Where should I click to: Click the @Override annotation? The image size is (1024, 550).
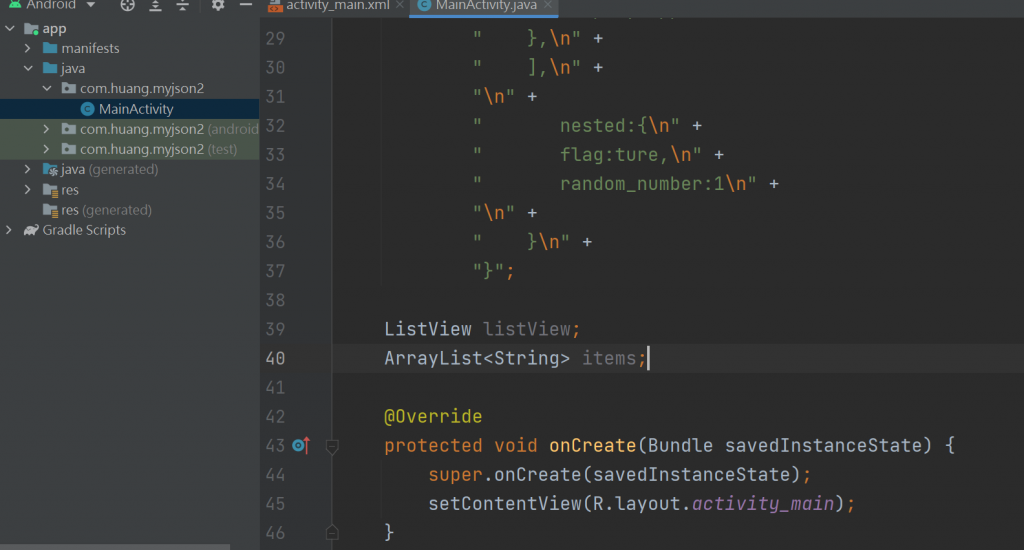pos(433,417)
